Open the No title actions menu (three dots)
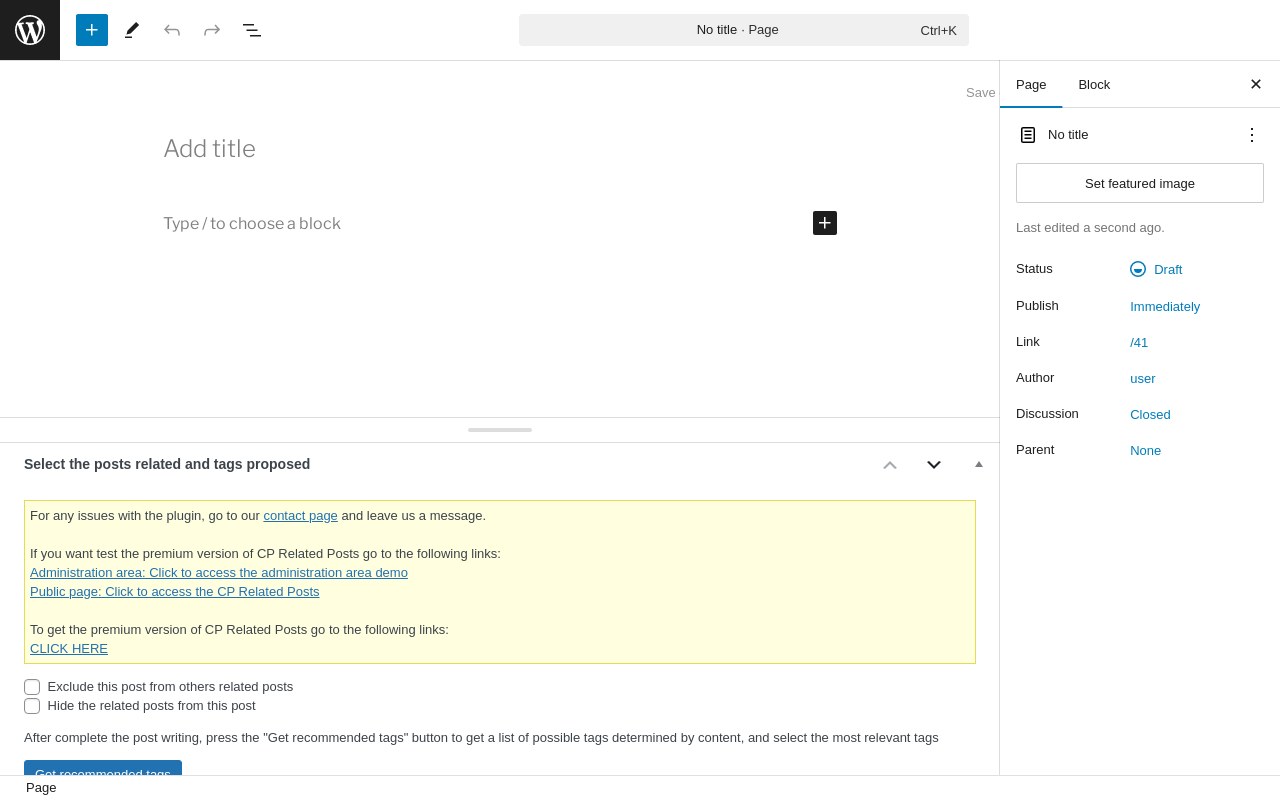The width and height of the screenshot is (1280, 800). point(1252,134)
